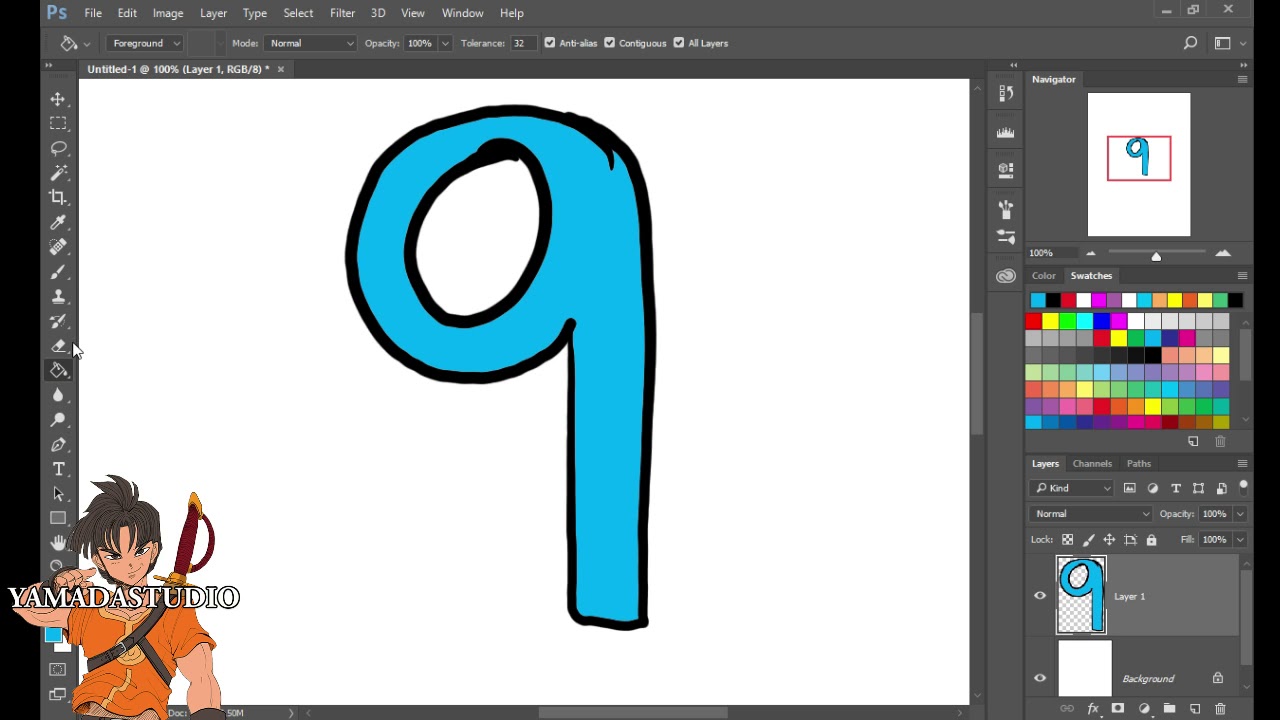Select the Lasso tool
The image size is (1280, 720).
tap(58, 147)
